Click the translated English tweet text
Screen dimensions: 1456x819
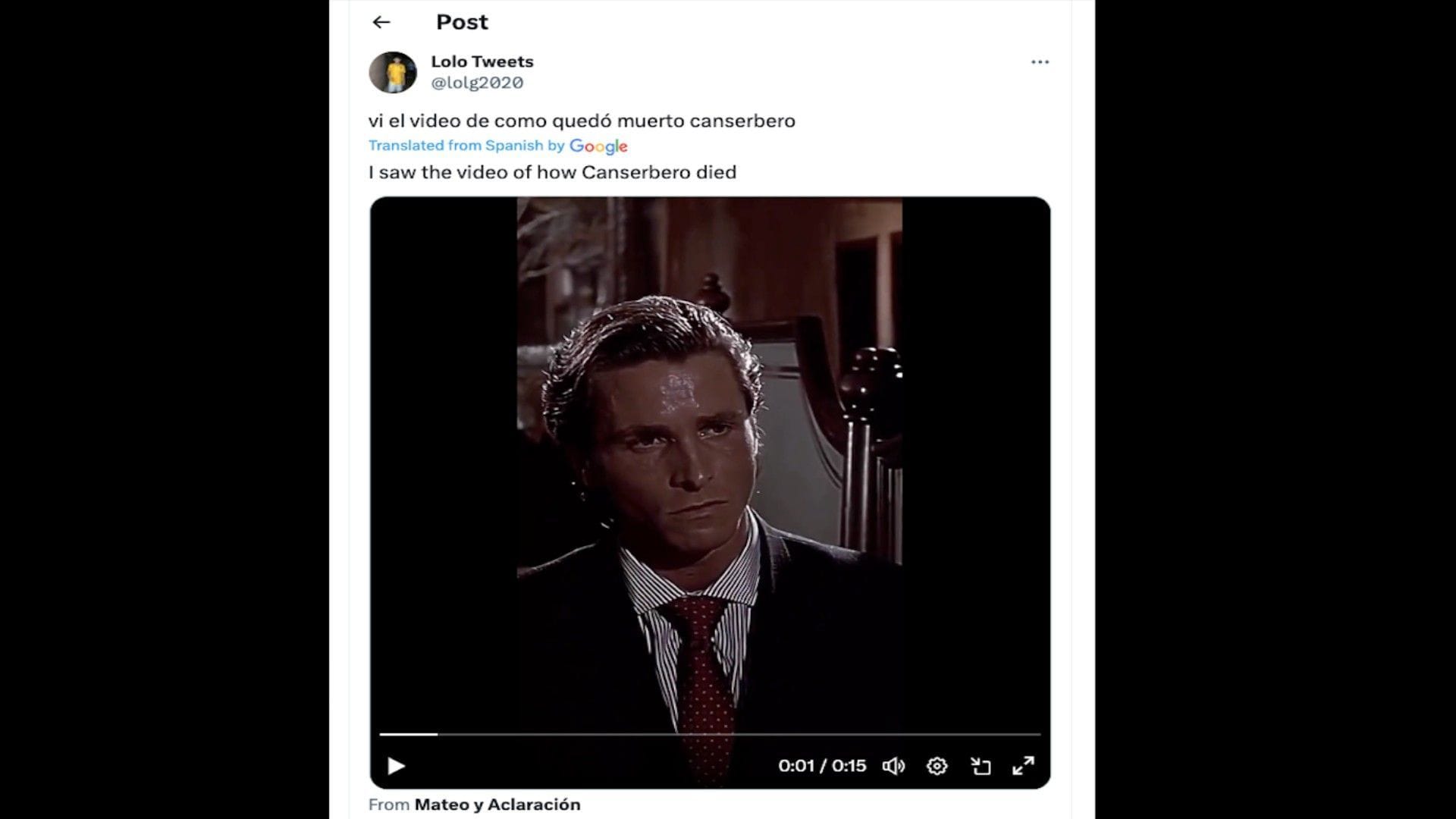pos(552,172)
